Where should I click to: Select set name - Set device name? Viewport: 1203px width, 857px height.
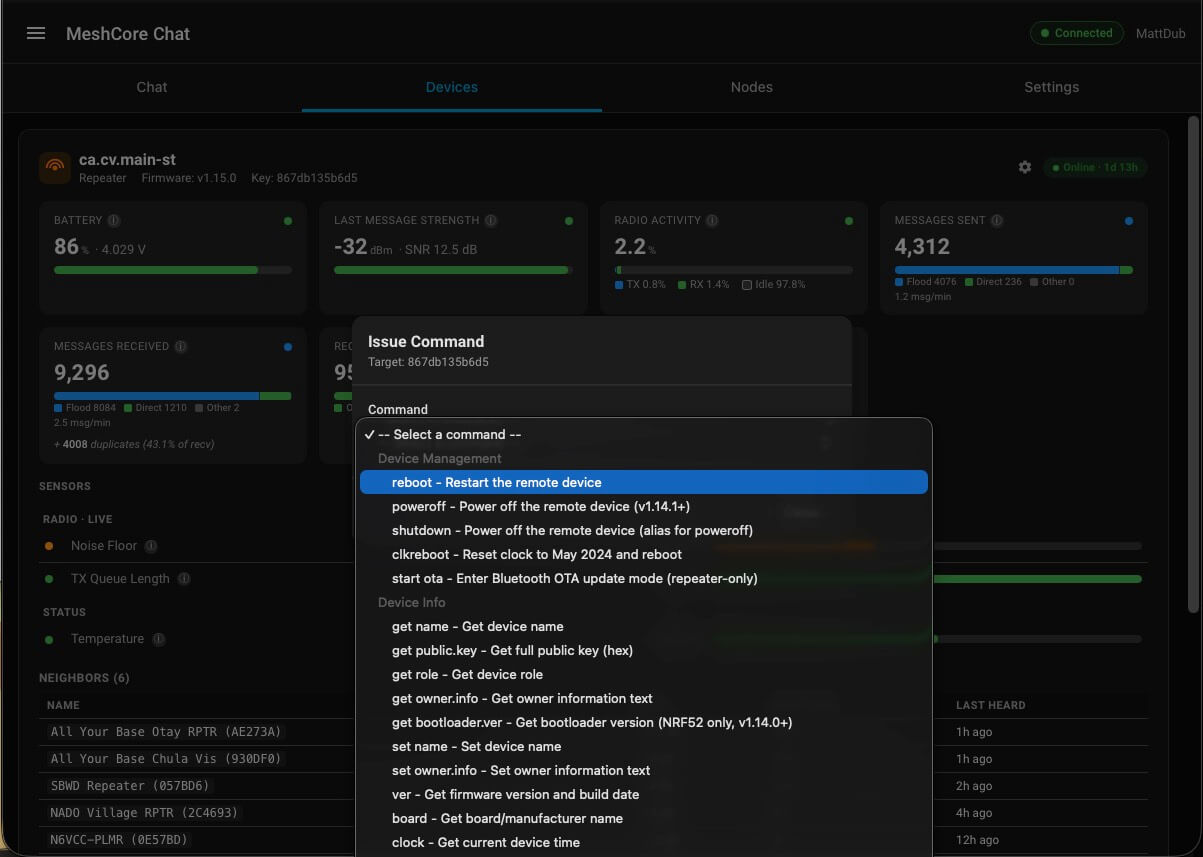pos(644,746)
